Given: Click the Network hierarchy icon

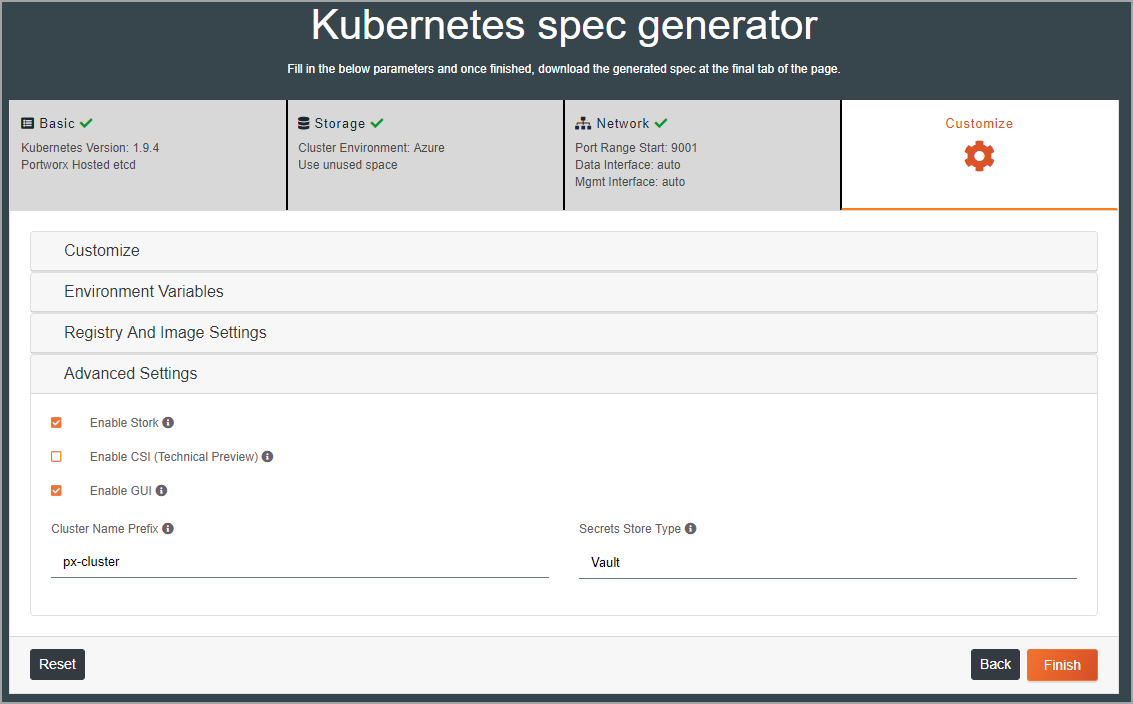Looking at the screenshot, I should [x=582, y=123].
